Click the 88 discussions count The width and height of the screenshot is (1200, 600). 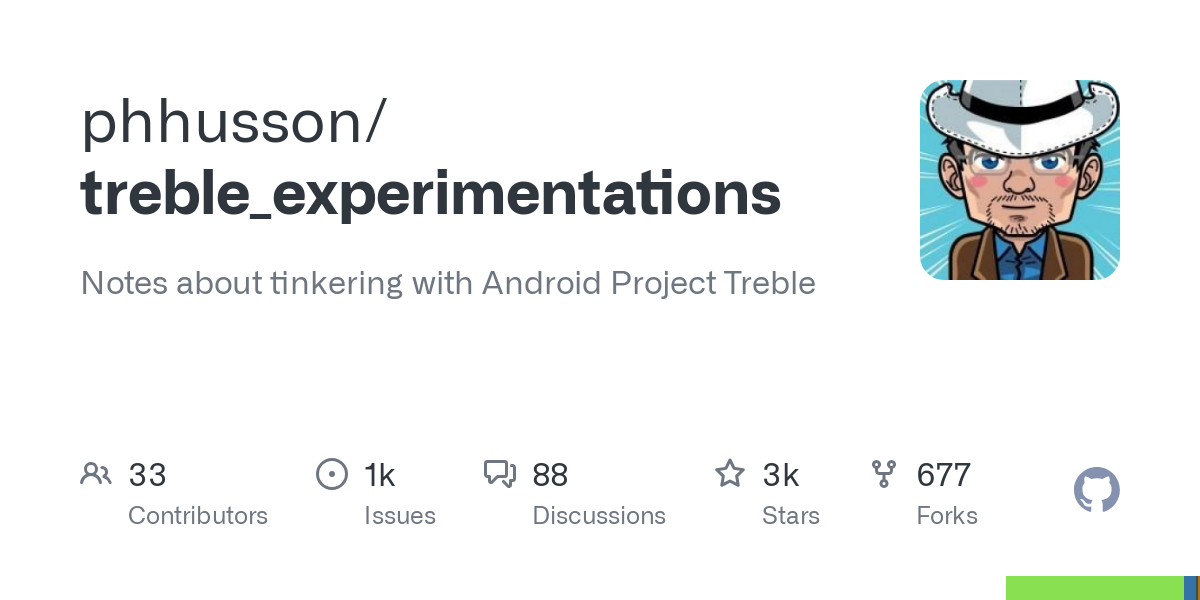point(550,475)
